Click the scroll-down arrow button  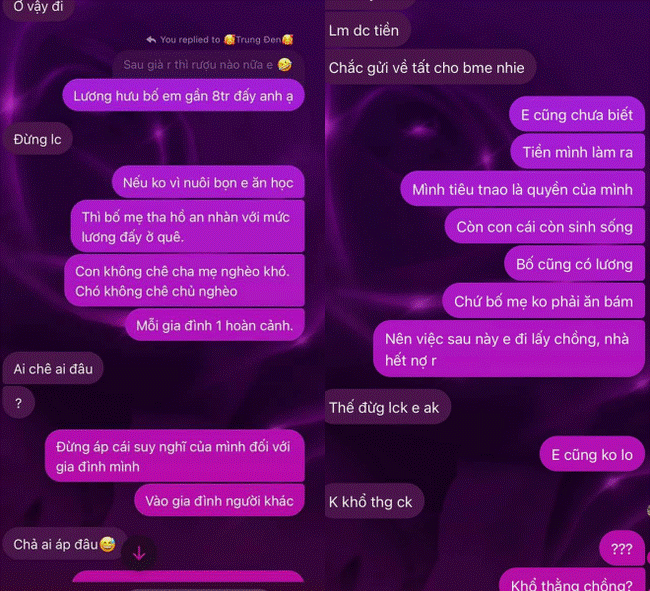pyautogui.click(x=139, y=553)
